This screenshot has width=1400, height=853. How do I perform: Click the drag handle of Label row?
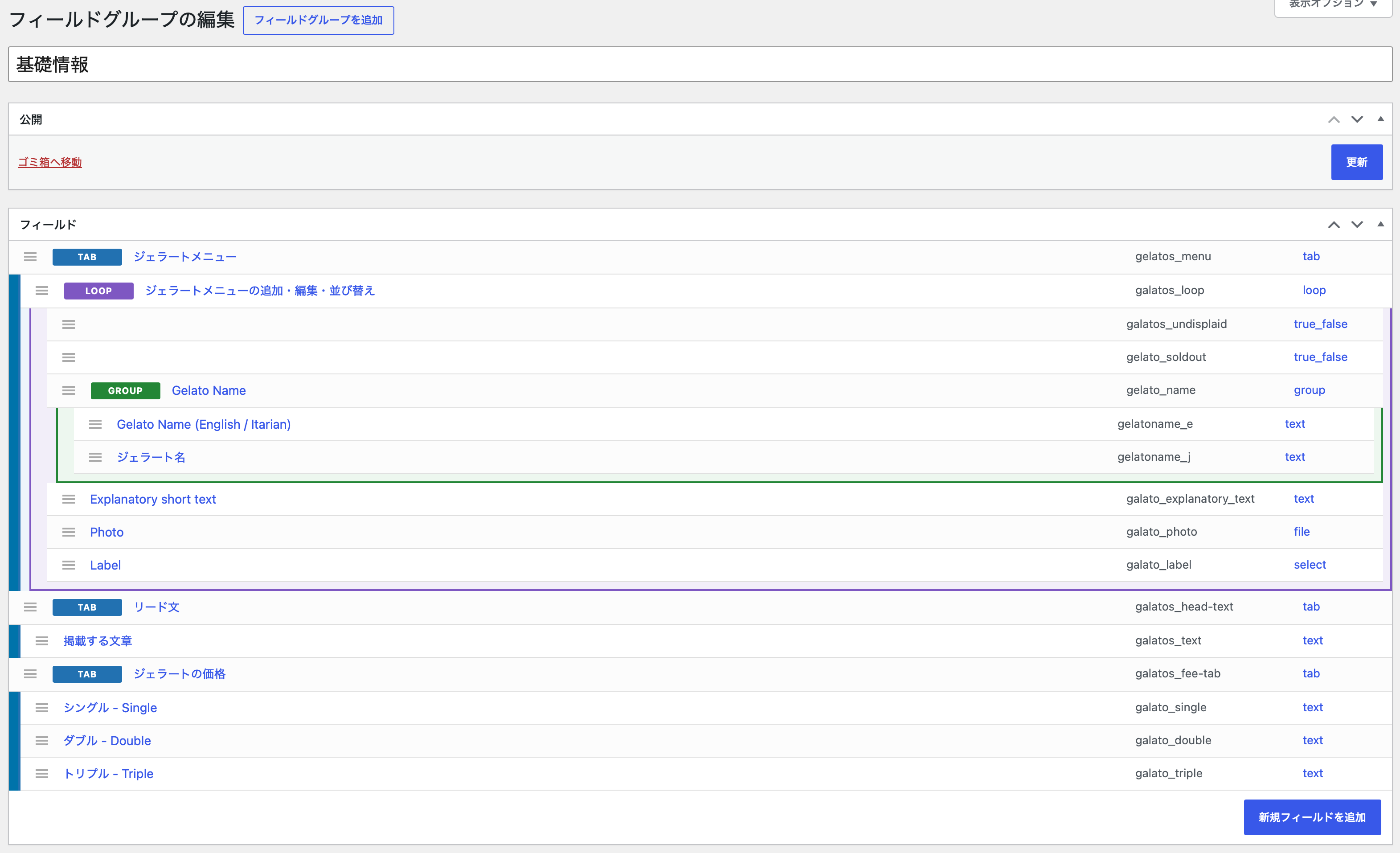click(69, 565)
